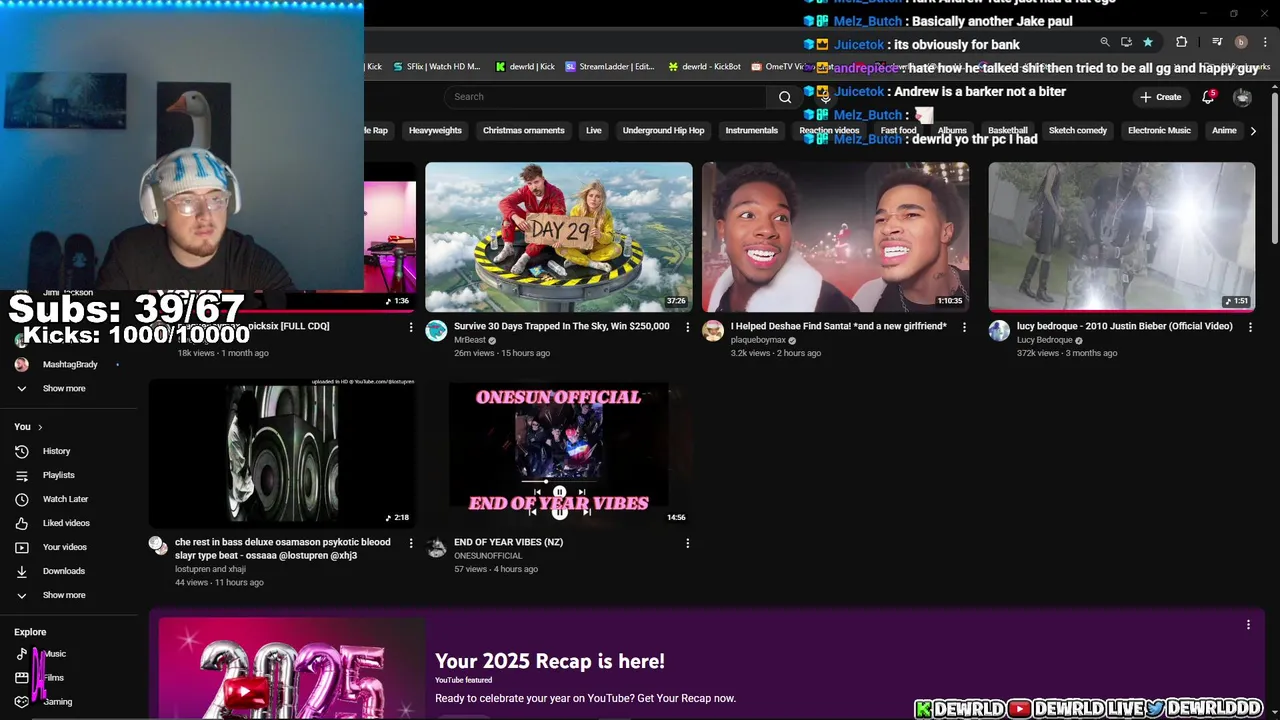This screenshot has height=720, width=1280.
Task: Play Deshae Find Santa thumbnail
Action: pyautogui.click(x=835, y=237)
